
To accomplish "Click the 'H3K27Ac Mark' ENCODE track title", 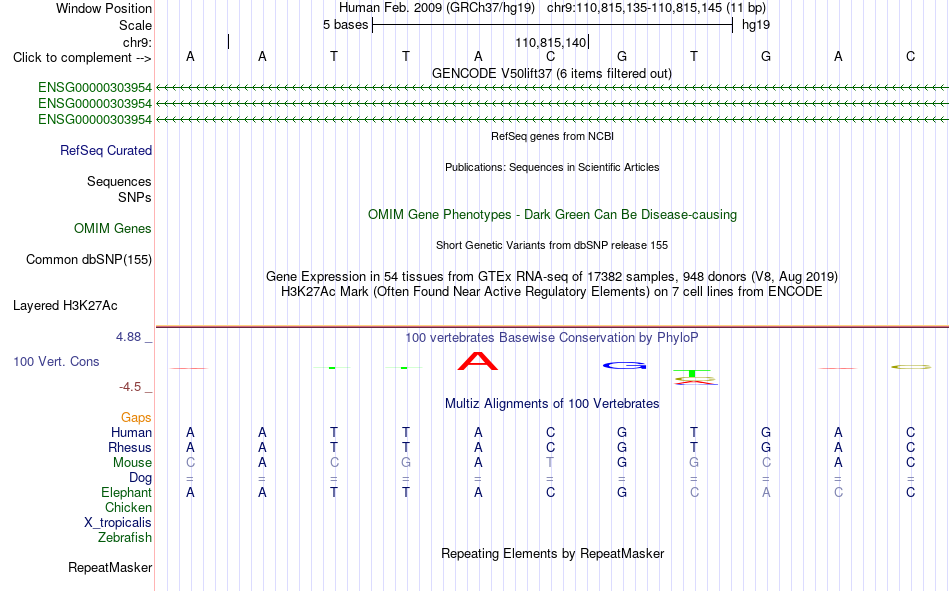I will point(552,292).
